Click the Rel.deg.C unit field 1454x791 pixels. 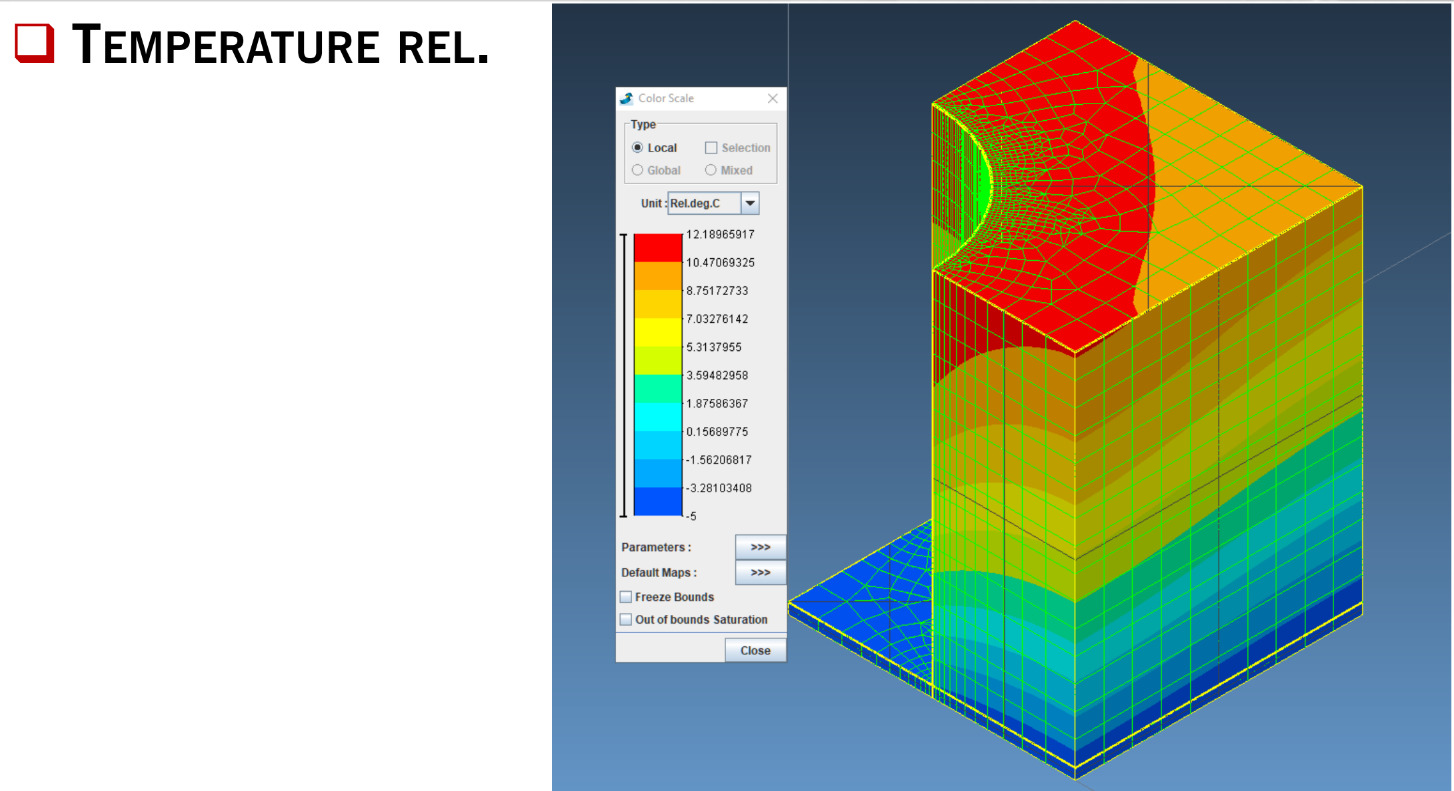point(703,203)
